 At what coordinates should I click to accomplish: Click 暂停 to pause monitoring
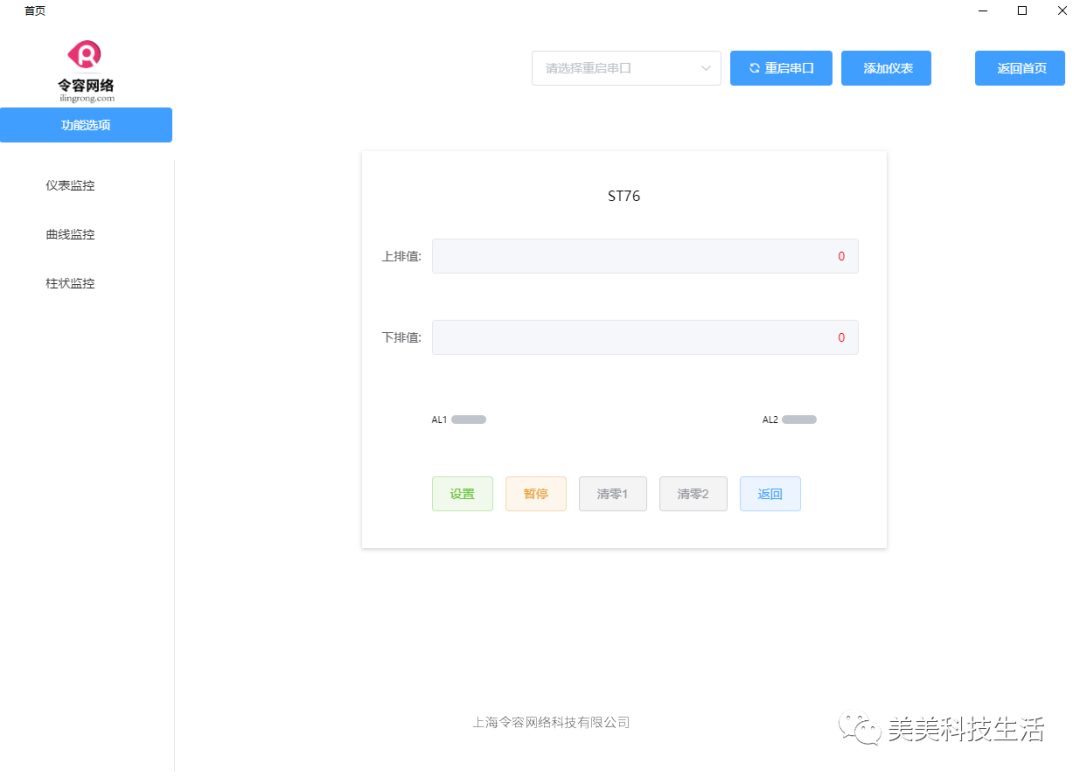(x=536, y=493)
